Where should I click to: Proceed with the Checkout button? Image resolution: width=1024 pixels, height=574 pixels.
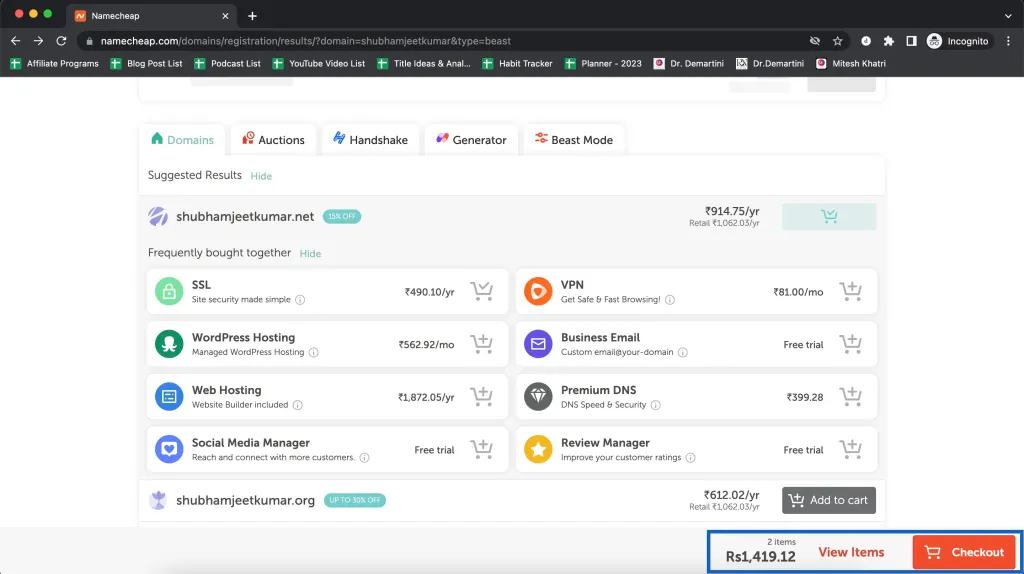click(964, 552)
